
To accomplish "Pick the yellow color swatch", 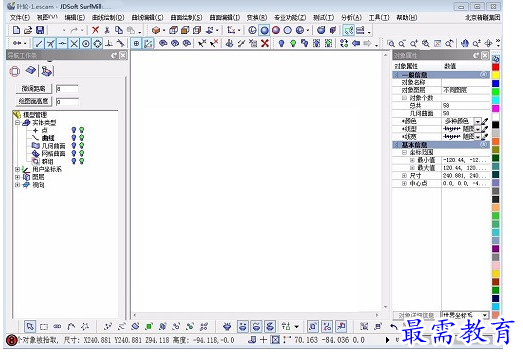I will pos(496,75).
